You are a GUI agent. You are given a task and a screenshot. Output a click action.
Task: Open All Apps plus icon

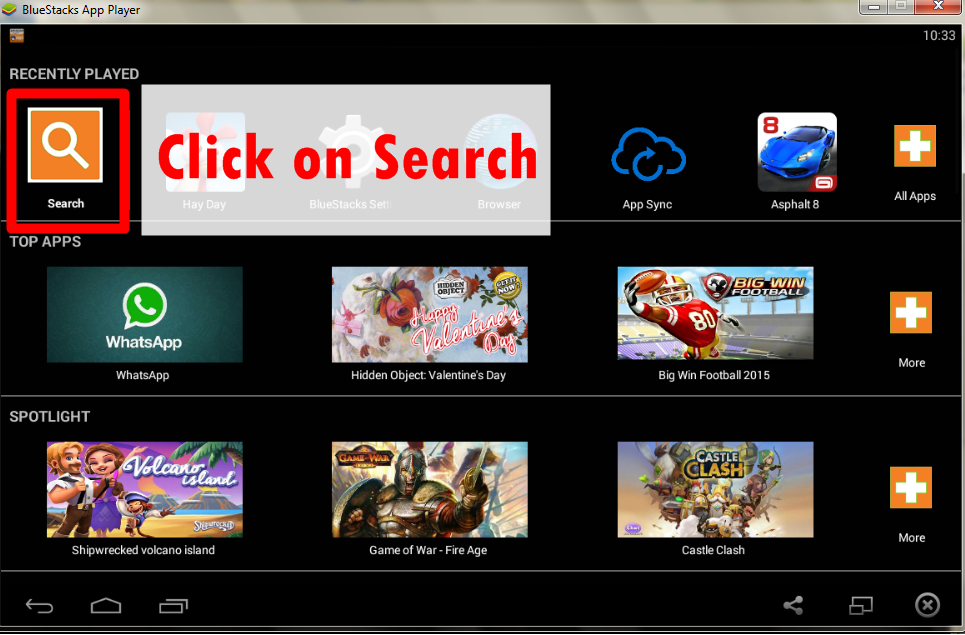(x=914, y=147)
